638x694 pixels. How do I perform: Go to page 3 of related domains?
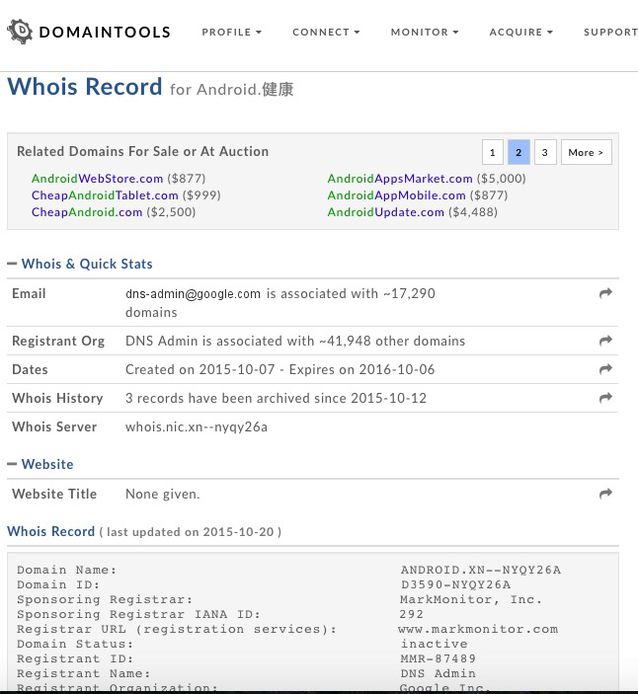pyautogui.click(x=545, y=152)
